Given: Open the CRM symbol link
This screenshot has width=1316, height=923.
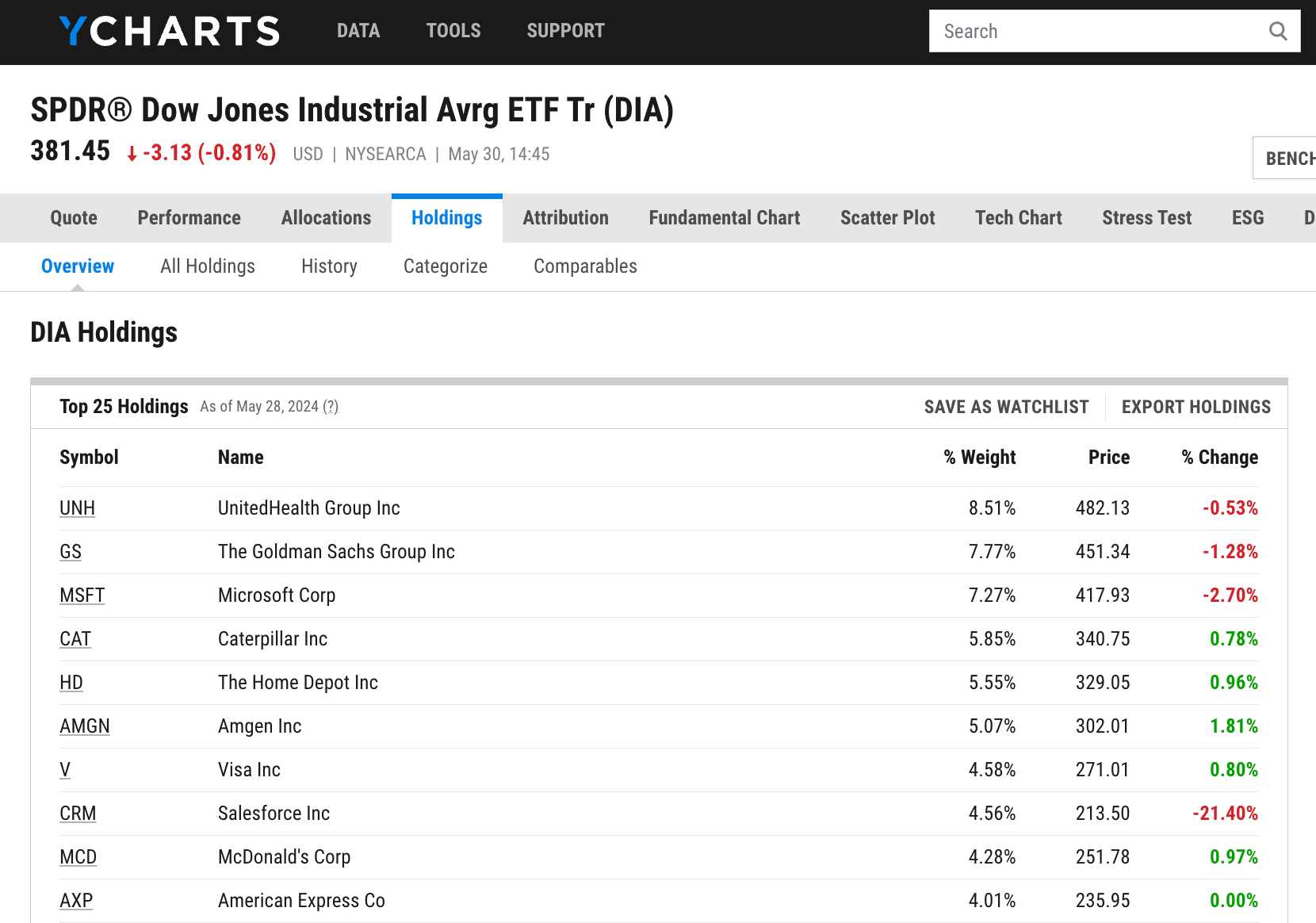Looking at the screenshot, I should 78,814.
